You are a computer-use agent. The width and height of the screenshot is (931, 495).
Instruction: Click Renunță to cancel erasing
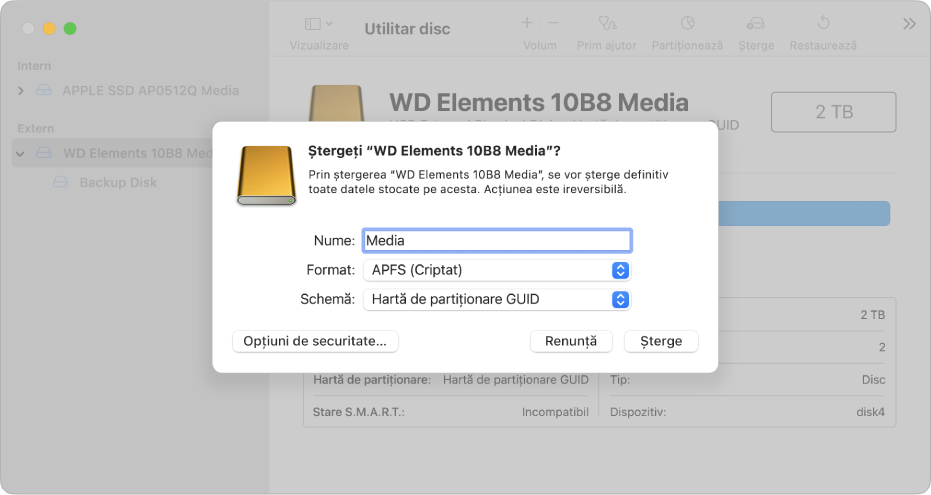coord(571,341)
